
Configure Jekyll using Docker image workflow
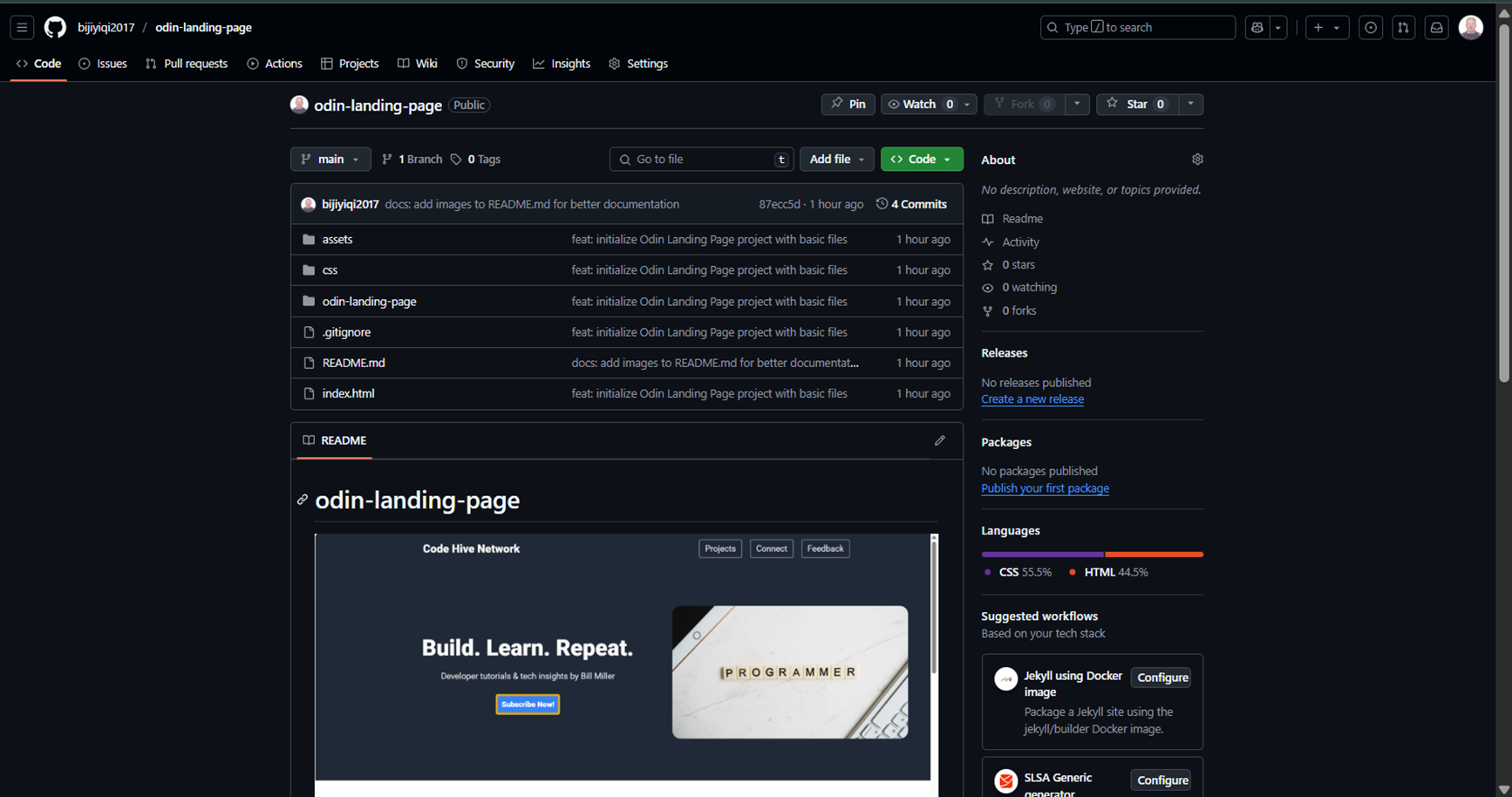[x=1162, y=678]
